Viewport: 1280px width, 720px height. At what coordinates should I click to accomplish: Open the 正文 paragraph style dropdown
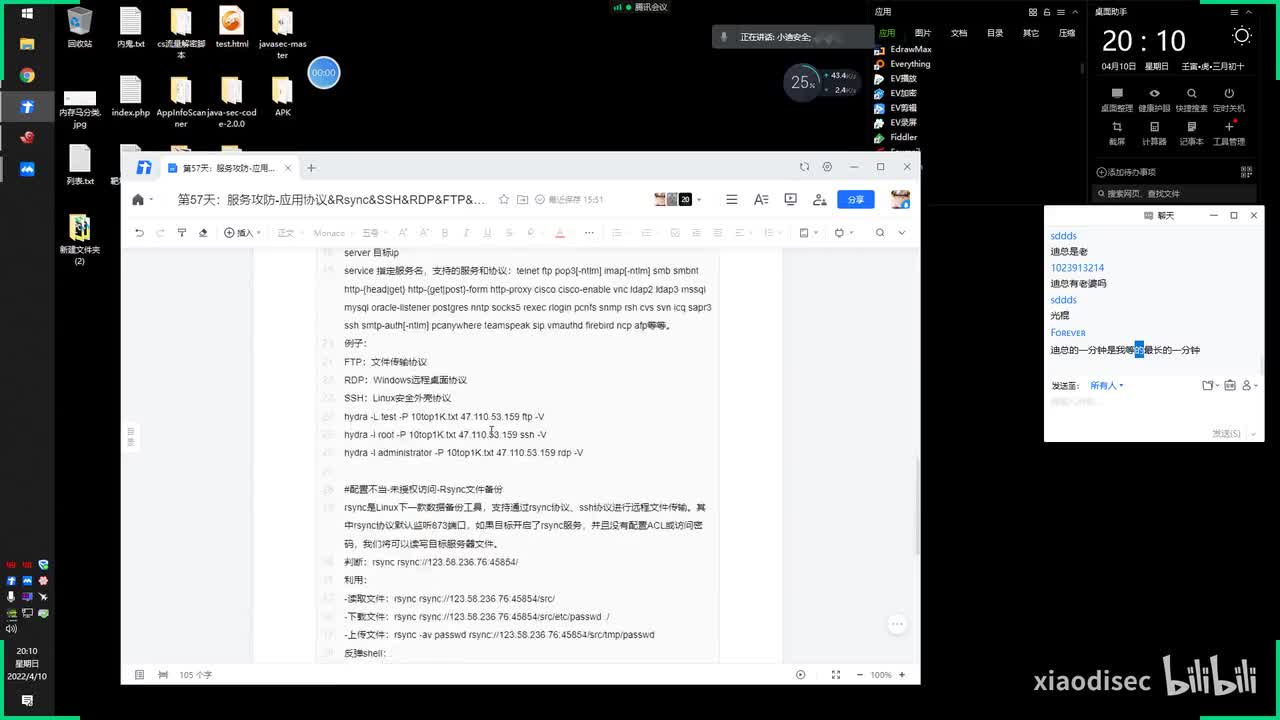(289, 233)
